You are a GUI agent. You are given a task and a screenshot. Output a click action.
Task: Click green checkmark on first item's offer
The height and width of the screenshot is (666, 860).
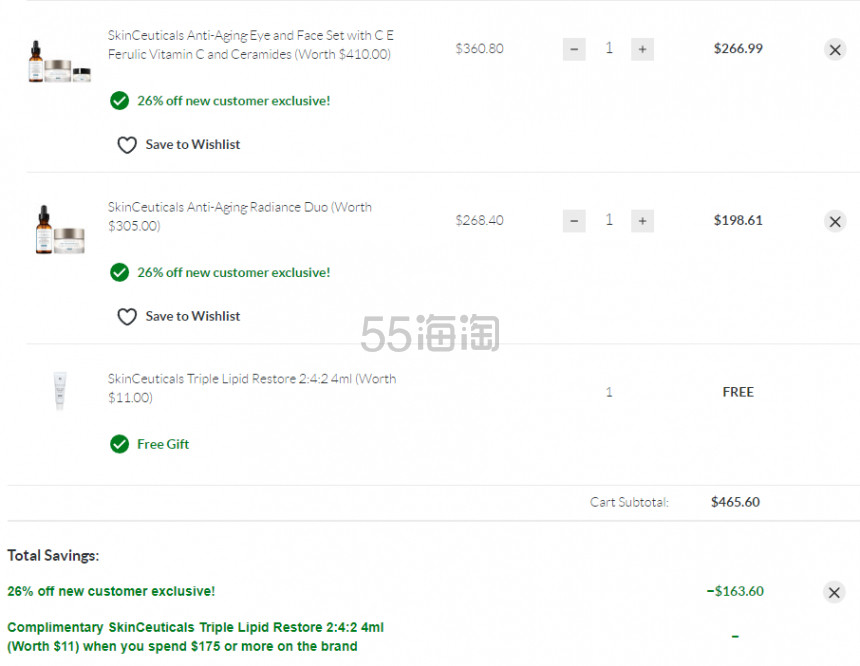coord(119,101)
